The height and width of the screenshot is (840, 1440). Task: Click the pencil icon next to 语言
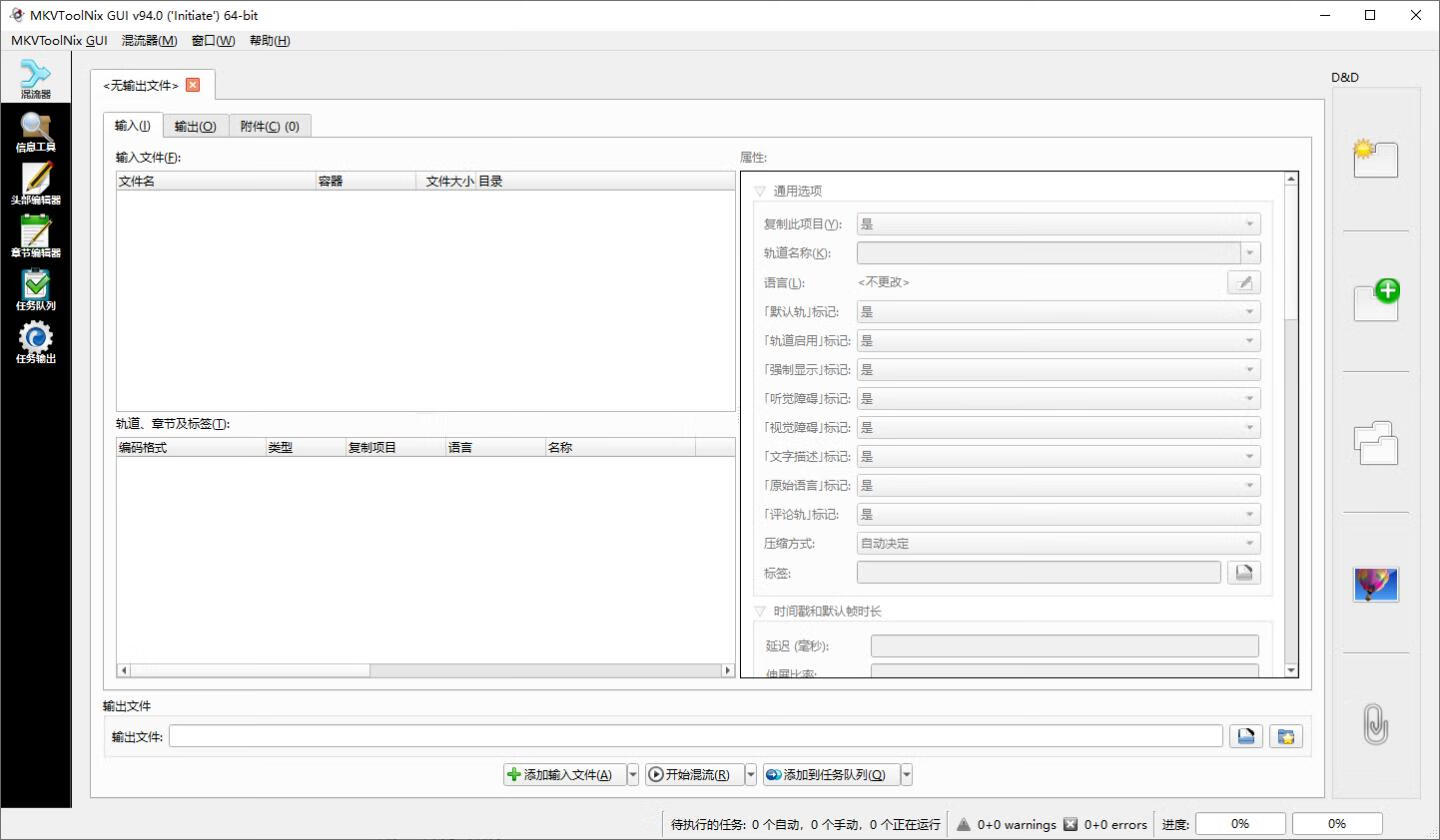pyautogui.click(x=1243, y=282)
